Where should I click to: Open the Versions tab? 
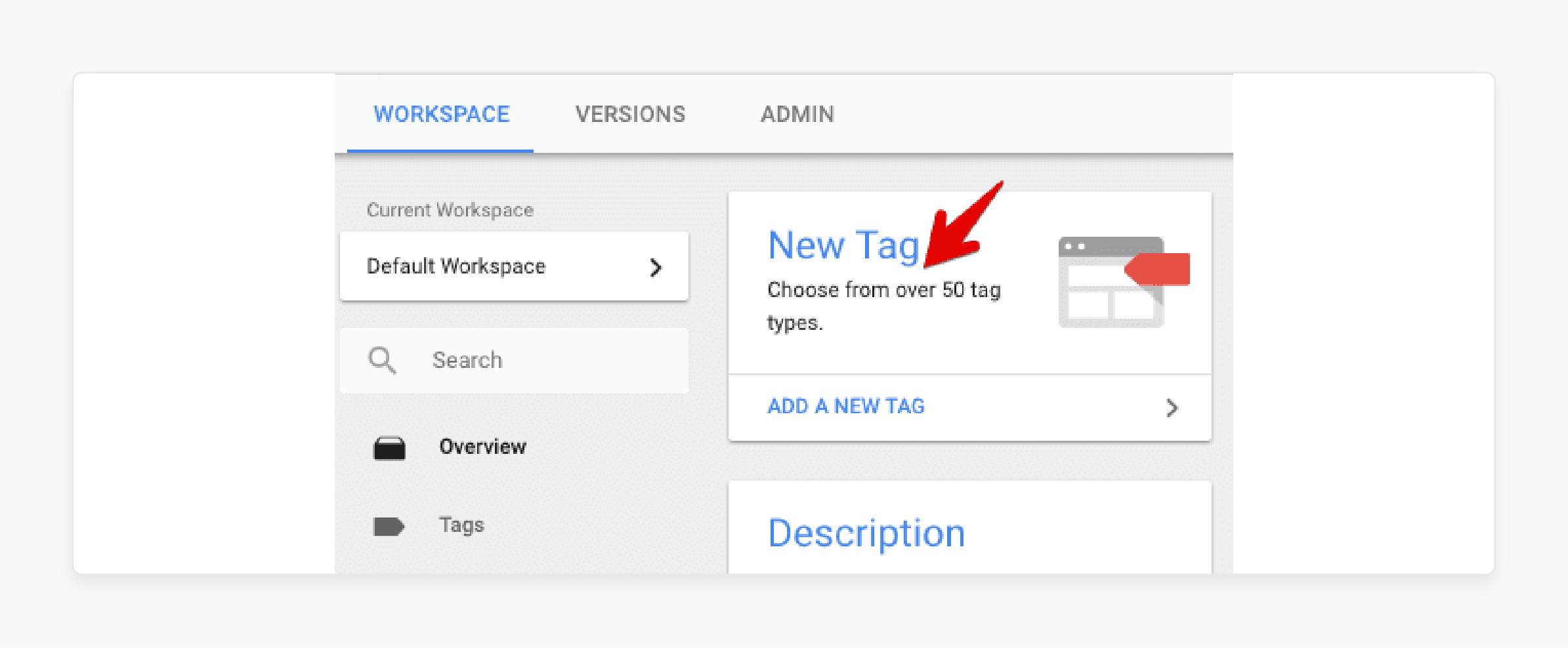coord(630,114)
